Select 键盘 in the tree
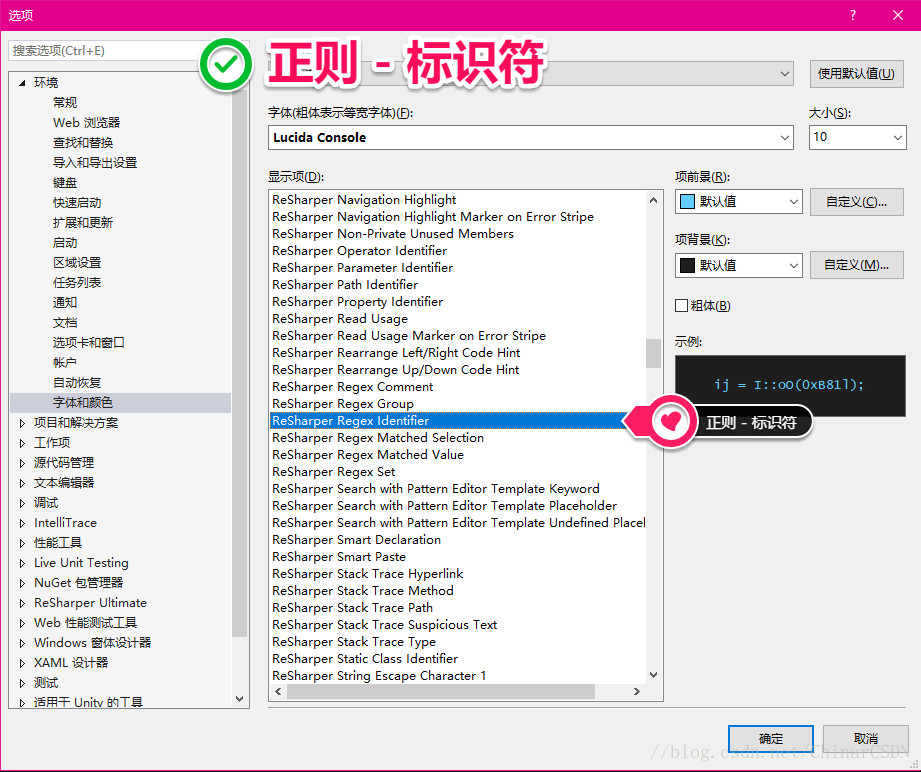The image size is (921, 772). coord(65,182)
